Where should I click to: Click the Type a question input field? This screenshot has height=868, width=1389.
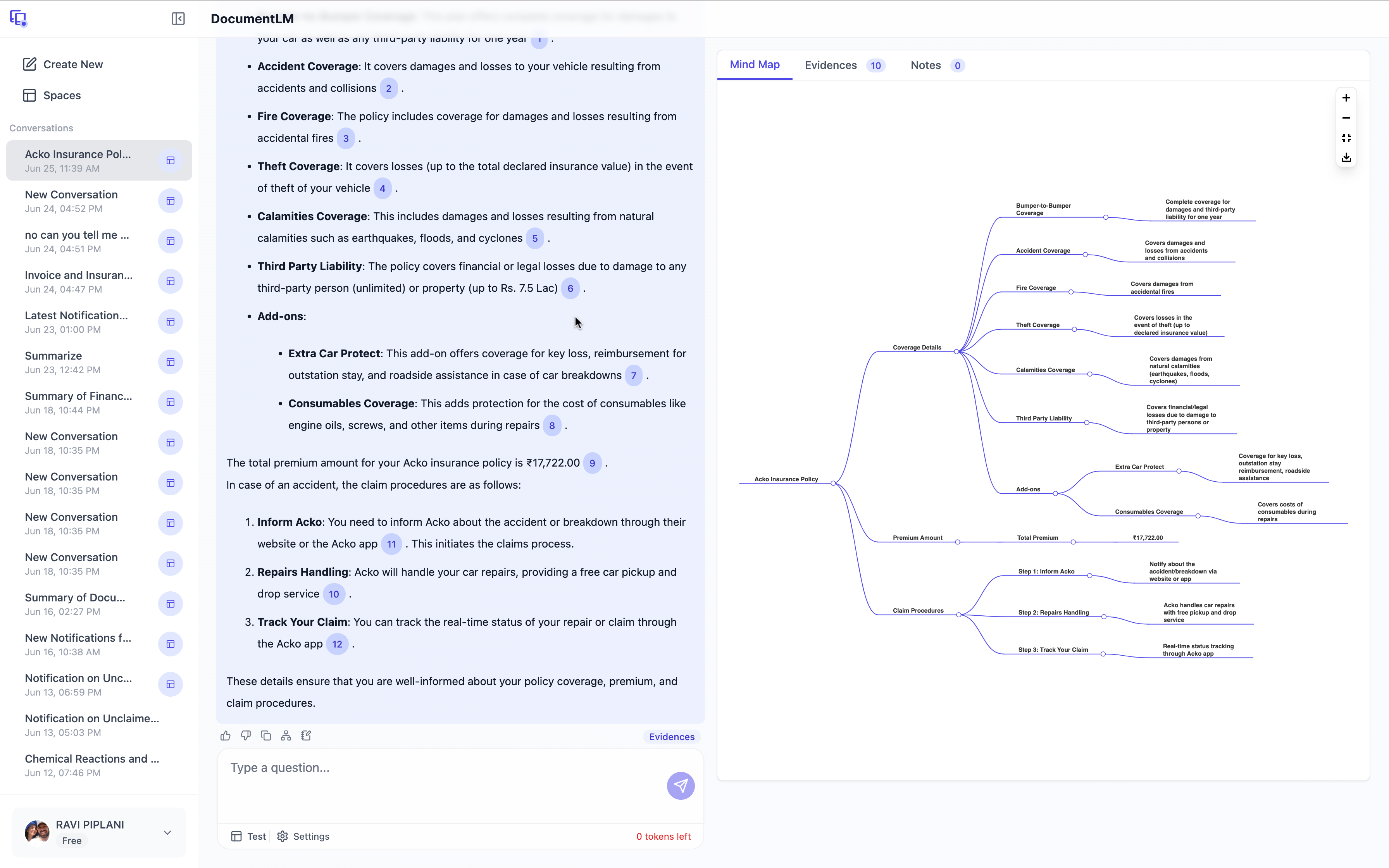[442, 768]
